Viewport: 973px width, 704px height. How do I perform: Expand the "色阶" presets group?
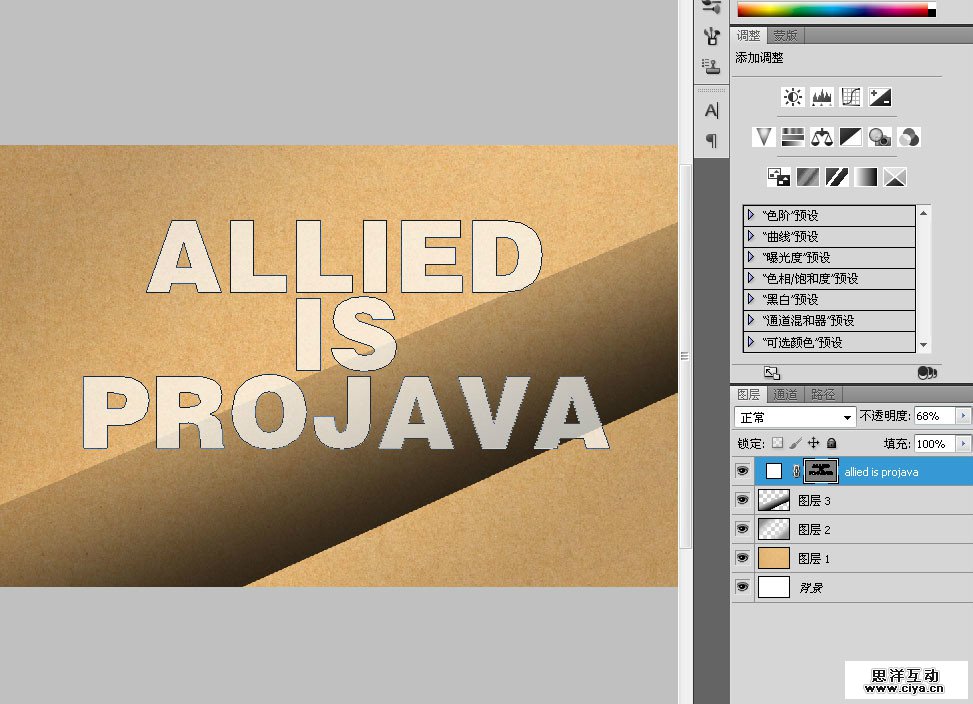click(x=752, y=215)
